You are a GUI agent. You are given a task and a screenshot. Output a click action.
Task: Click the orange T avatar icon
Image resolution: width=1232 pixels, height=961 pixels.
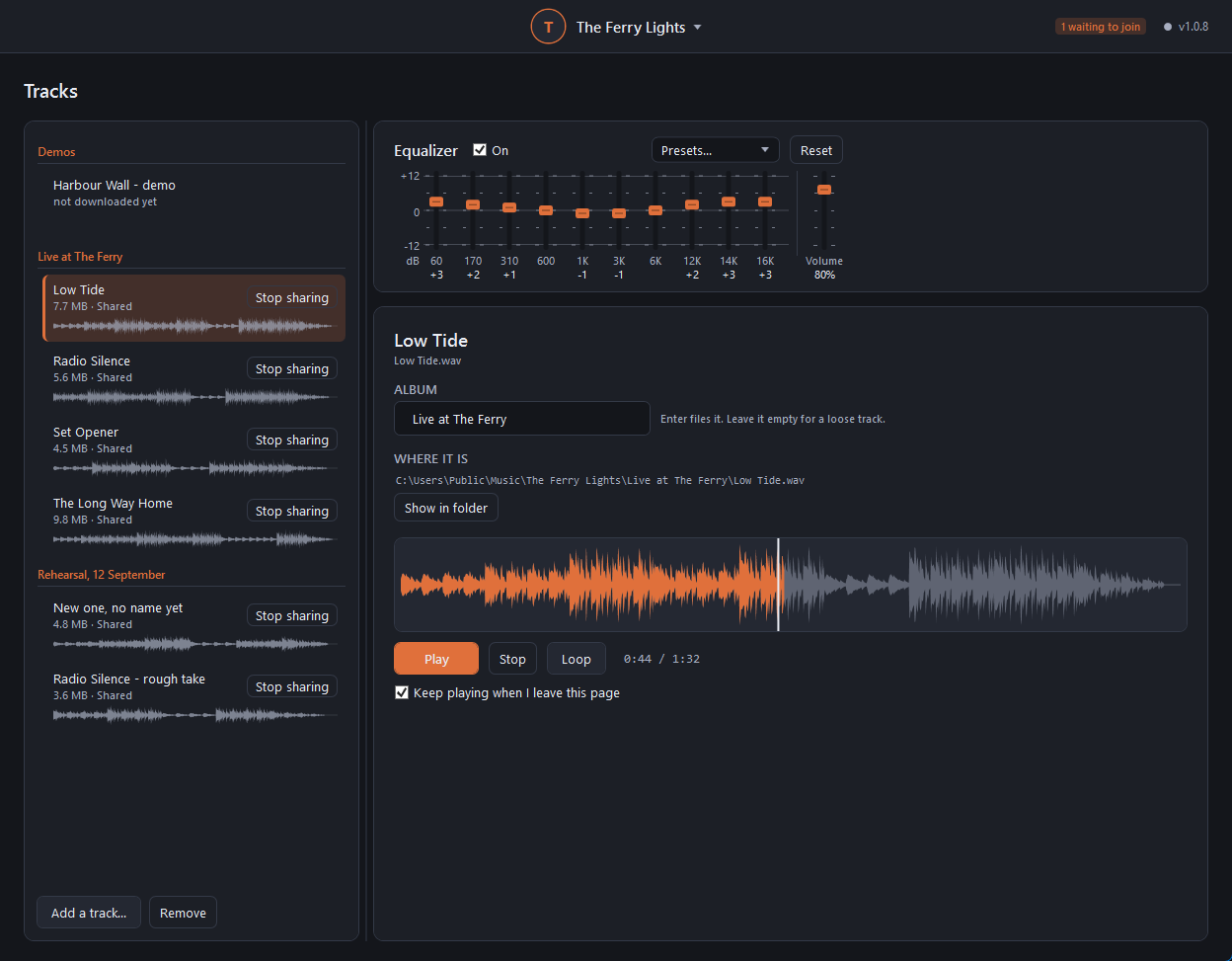coord(548,27)
